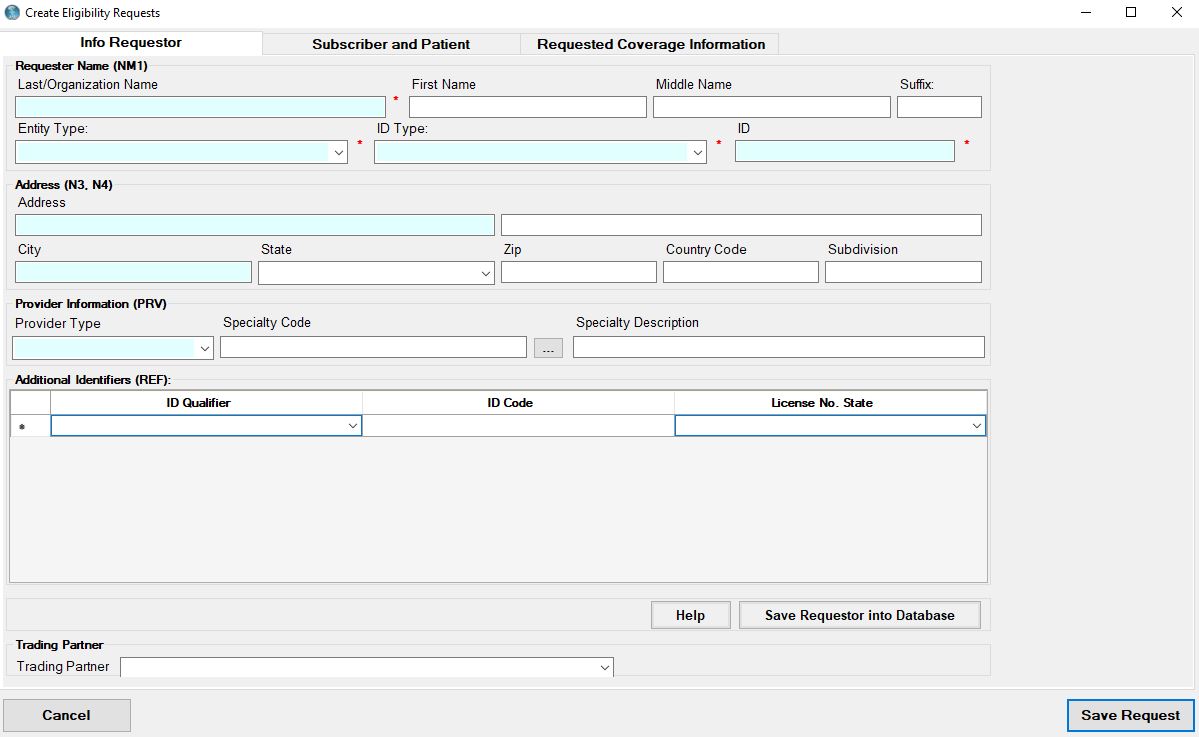Click the second Address line field

coord(741,225)
